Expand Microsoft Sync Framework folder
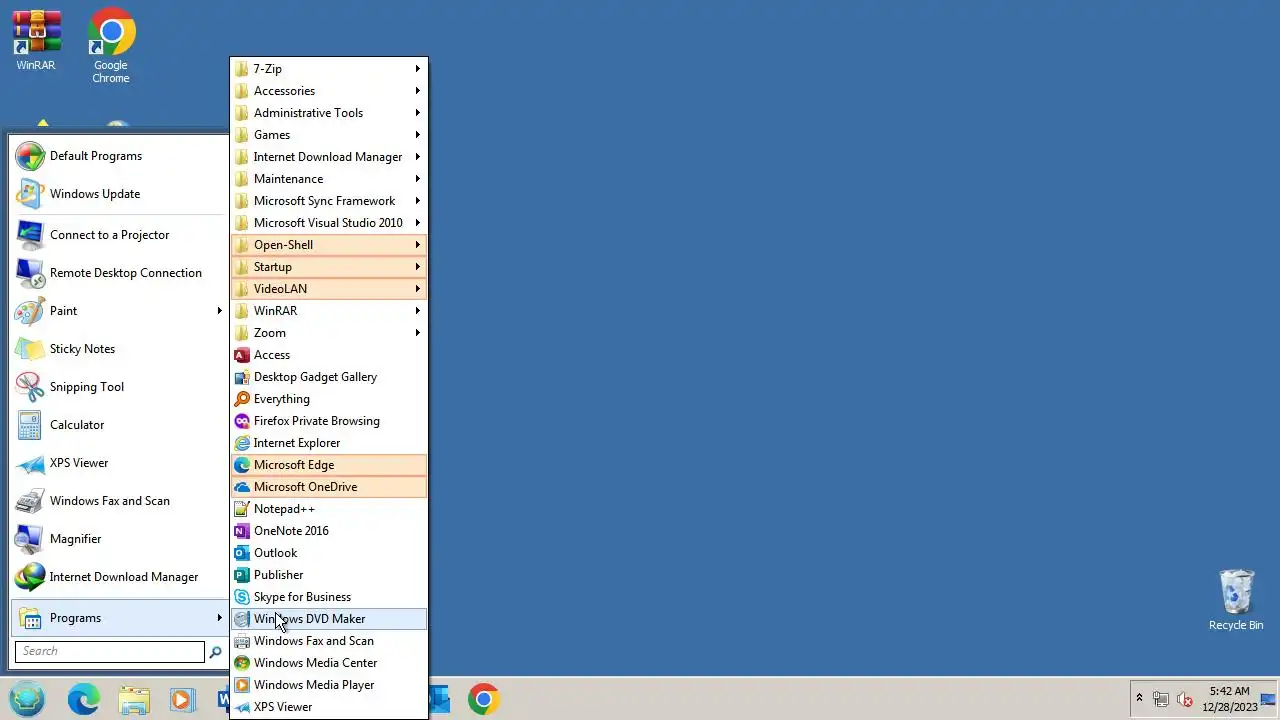Screen dimensions: 1280x720 point(329,201)
